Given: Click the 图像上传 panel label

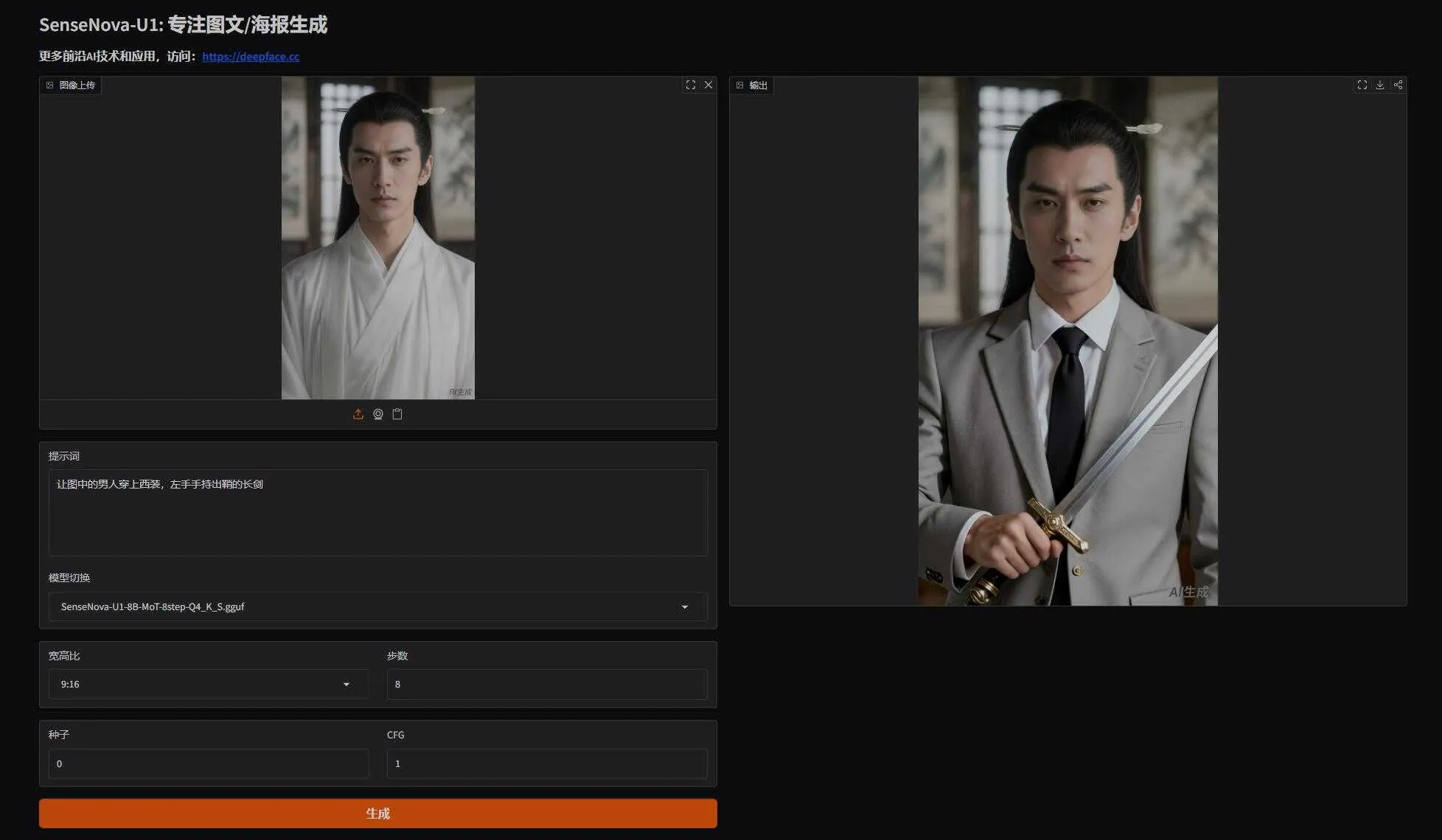Looking at the screenshot, I should click(x=71, y=85).
